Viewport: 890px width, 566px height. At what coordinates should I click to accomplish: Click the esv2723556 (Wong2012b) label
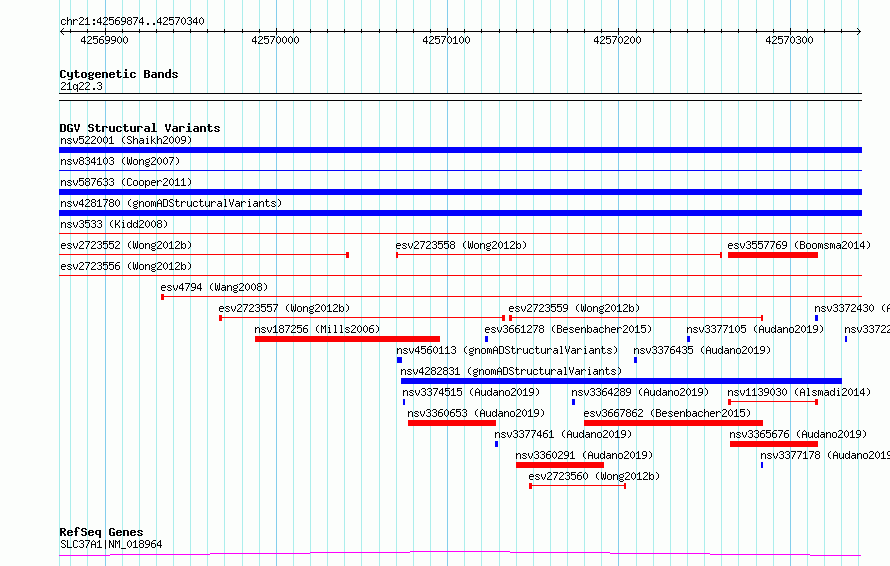click(x=126, y=266)
